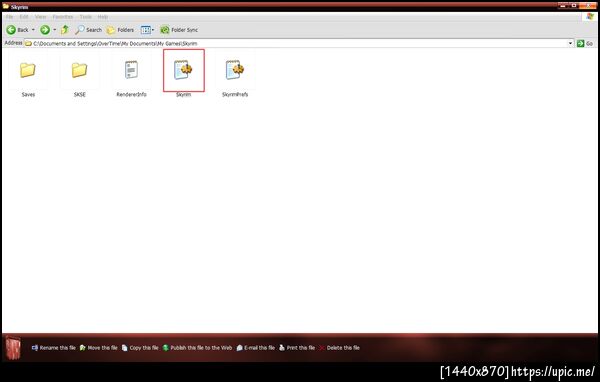
Task: Click 'Print this file' task link
Action: coord(297,348)
